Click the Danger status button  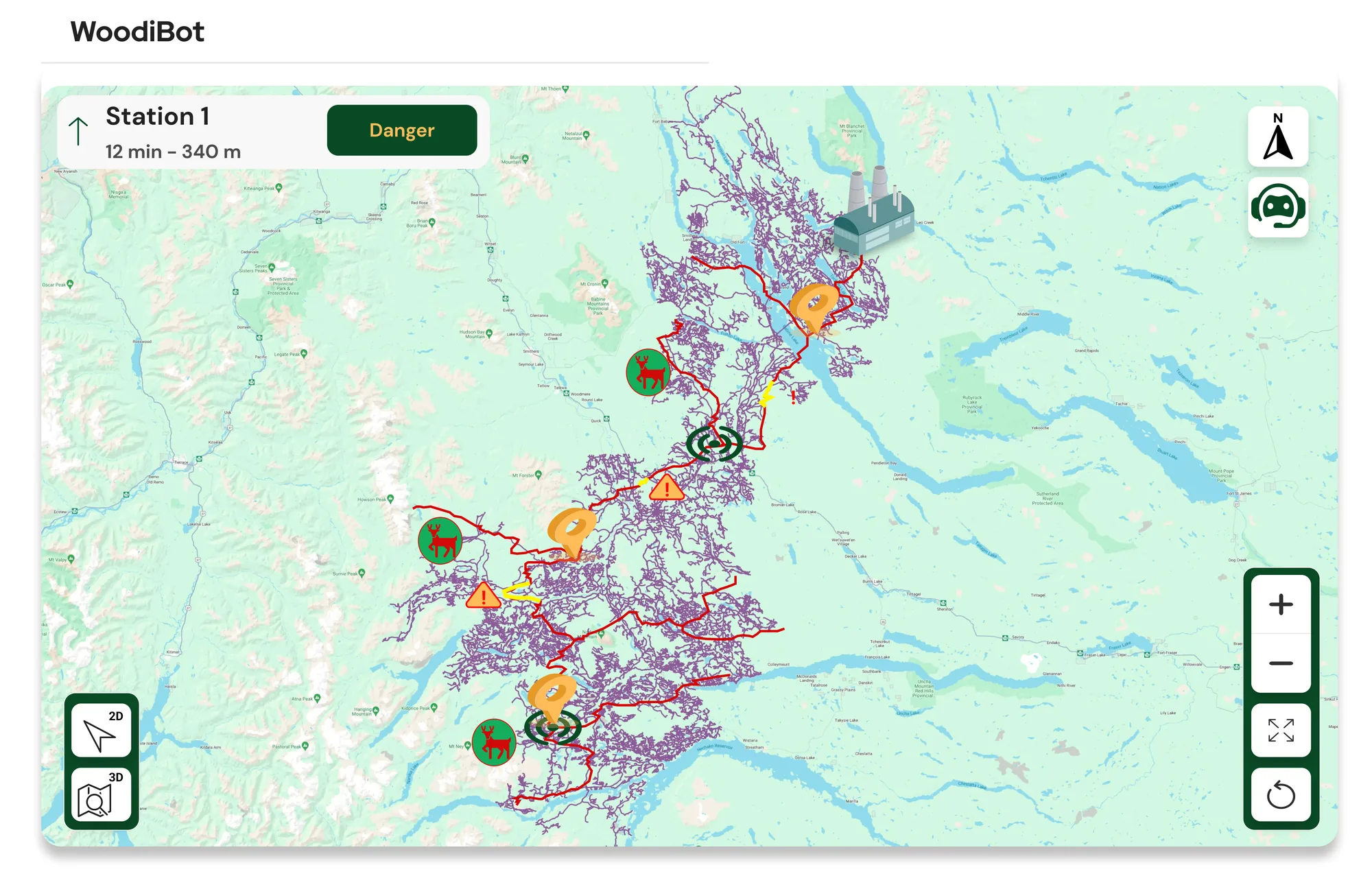coord(401,130)
